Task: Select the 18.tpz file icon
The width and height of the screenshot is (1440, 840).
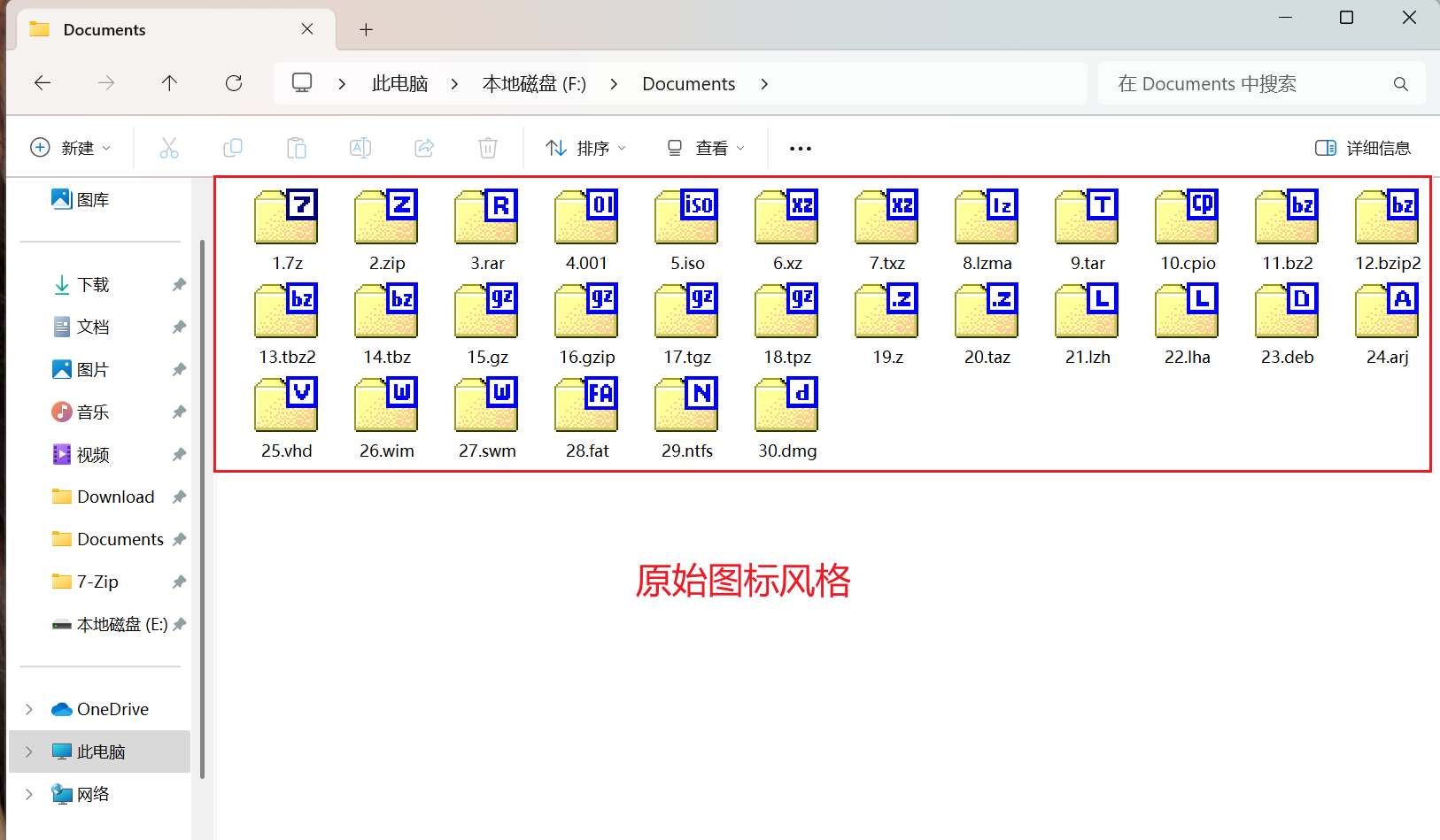Action: click(786, 311)
